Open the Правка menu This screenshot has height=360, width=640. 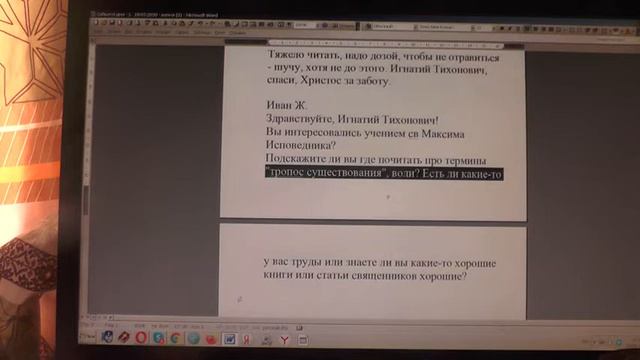click(x=114, y=31)
